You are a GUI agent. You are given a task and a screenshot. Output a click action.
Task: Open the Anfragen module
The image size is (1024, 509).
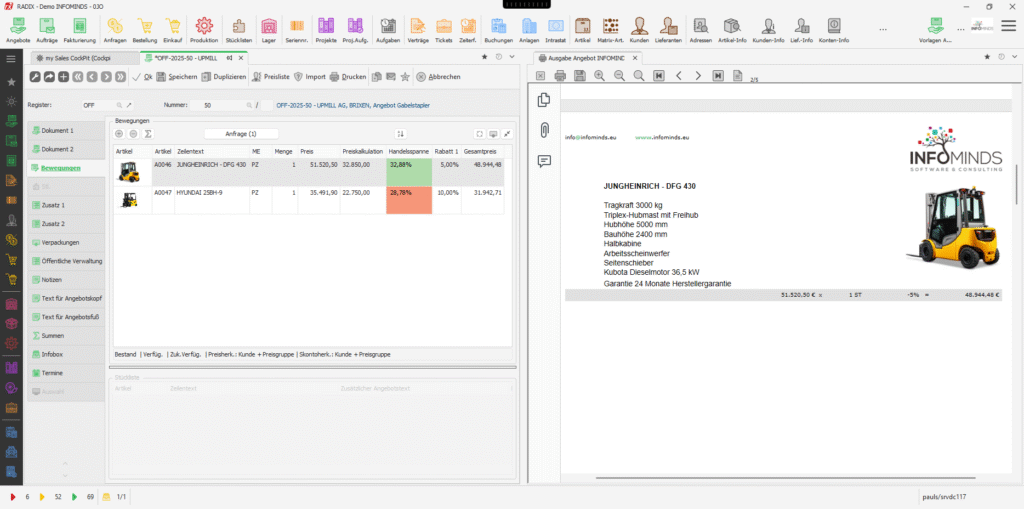click(115, 30)
